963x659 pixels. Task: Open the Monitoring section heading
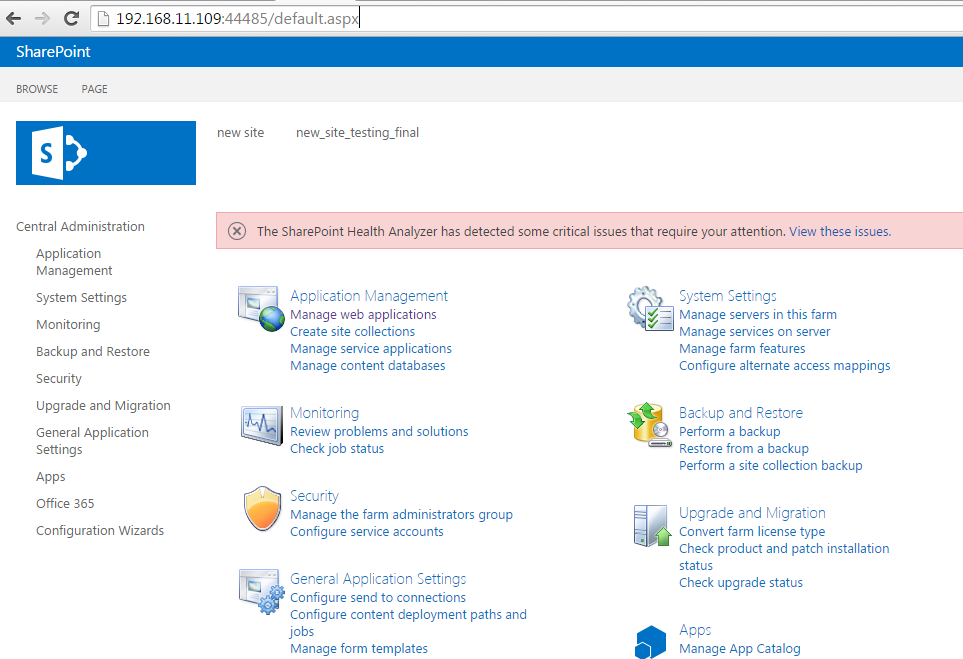click(325, 413)
